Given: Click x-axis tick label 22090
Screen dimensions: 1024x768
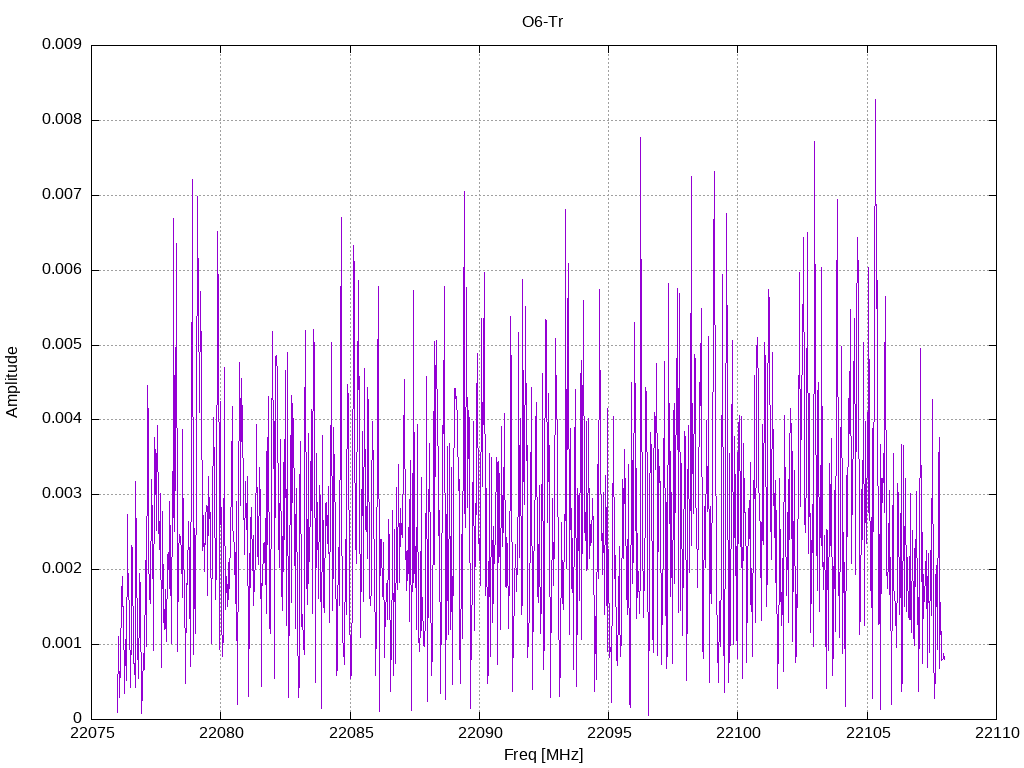Looking at the screenshot, I should pos(479,733).
